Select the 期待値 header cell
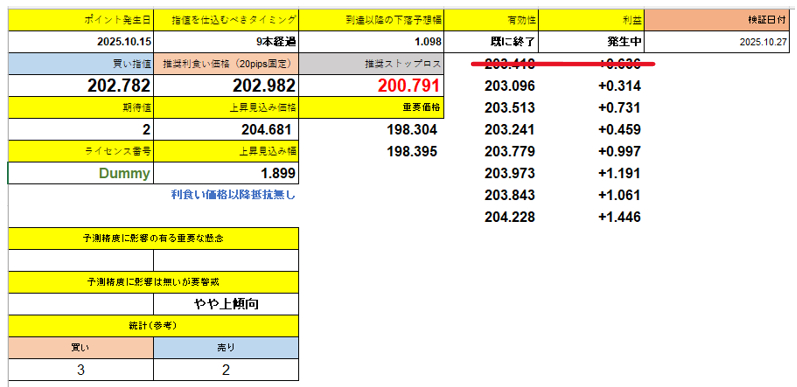Image resolution: width=797 pixels, height=387 pixels. 81,108
